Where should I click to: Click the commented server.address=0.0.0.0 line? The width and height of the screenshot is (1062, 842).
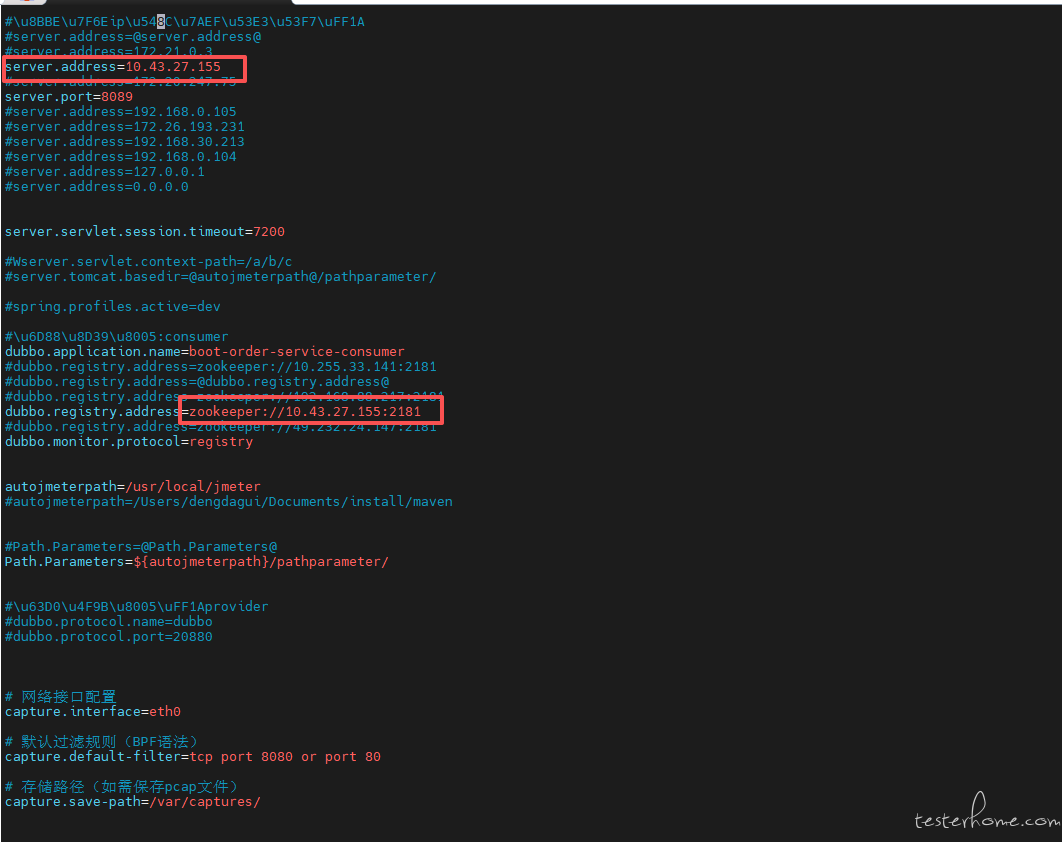[x=96, y=187]
